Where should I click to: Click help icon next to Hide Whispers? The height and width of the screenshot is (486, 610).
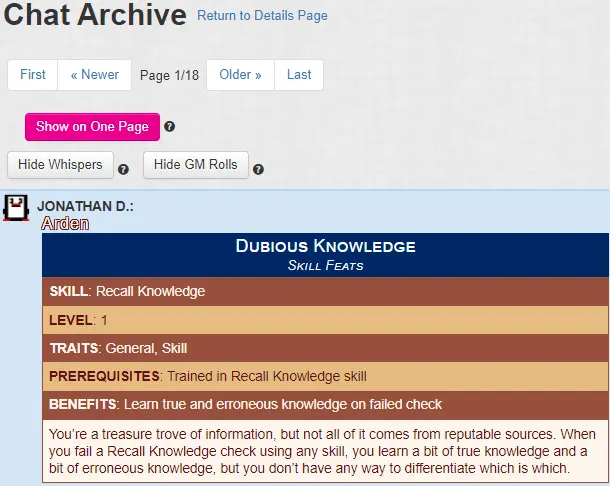[x=123, y=169]
